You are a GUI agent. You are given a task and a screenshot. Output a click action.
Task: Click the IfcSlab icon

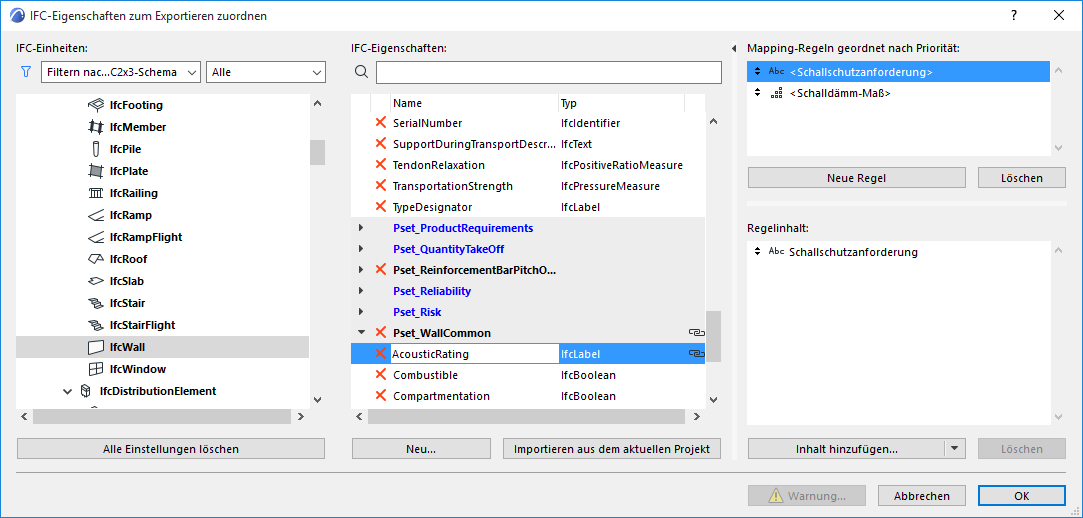point(95,281)
